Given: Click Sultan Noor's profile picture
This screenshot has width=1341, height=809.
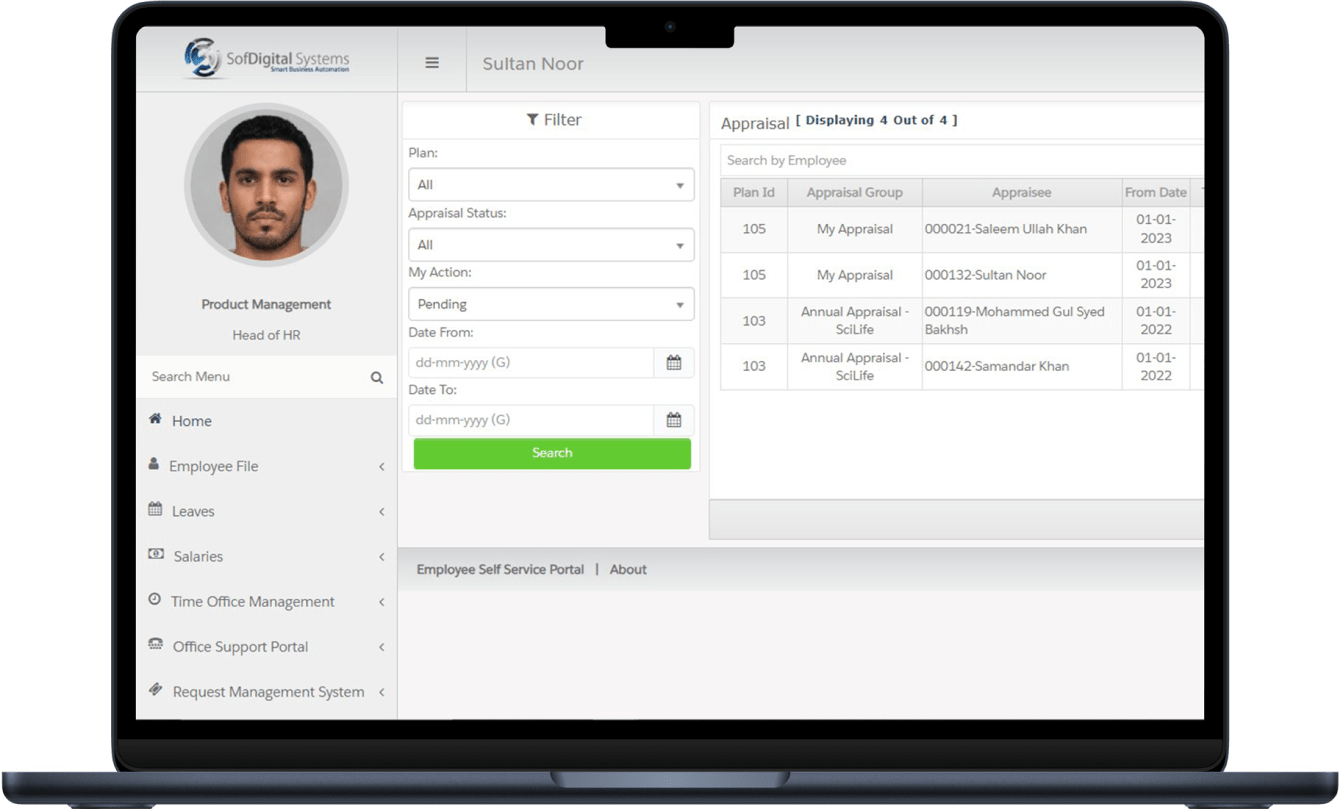Looking at the screenshot, I should tap(266, 185).
